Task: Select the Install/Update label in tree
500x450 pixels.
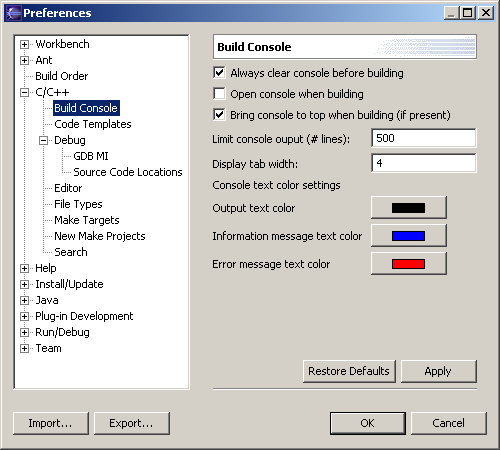Action: point(69,284)
